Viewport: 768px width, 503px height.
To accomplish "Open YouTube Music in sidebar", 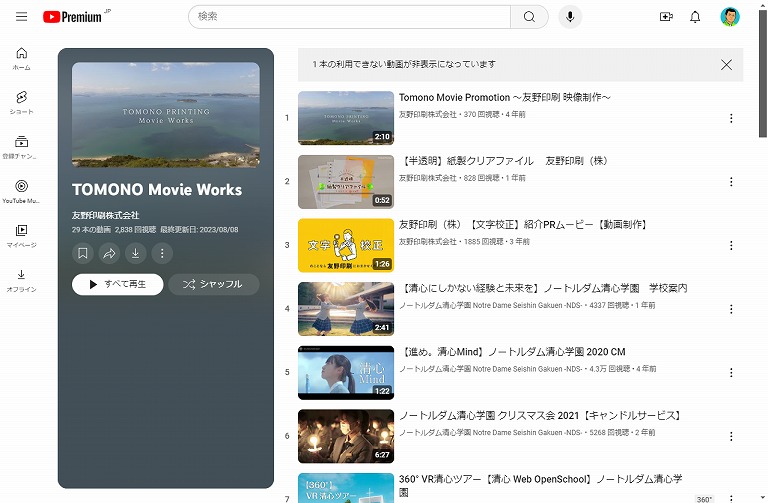I will pos(21,191).
